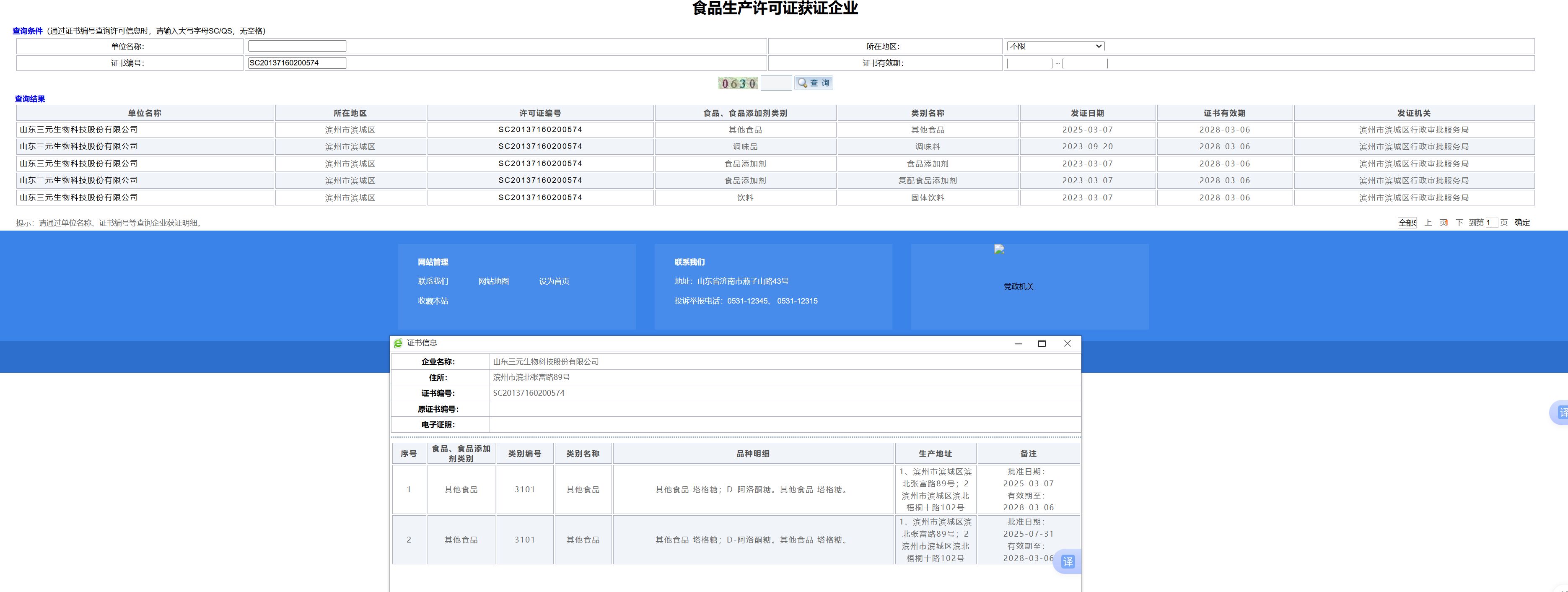Close the 证书信息 popup window
The image size is (1568, 592).
[1067, 343]
